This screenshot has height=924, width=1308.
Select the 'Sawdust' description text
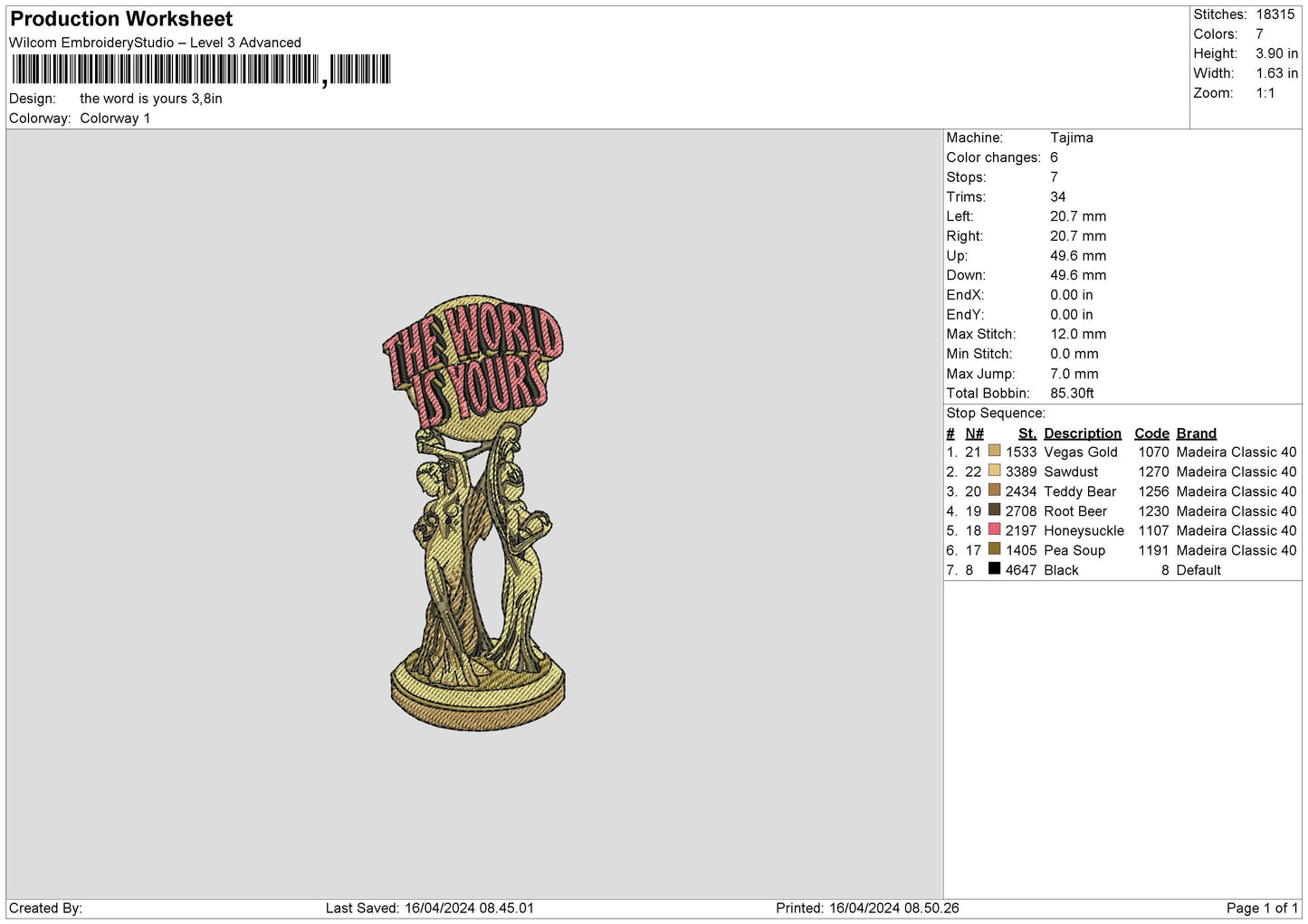coord(1071,472)
